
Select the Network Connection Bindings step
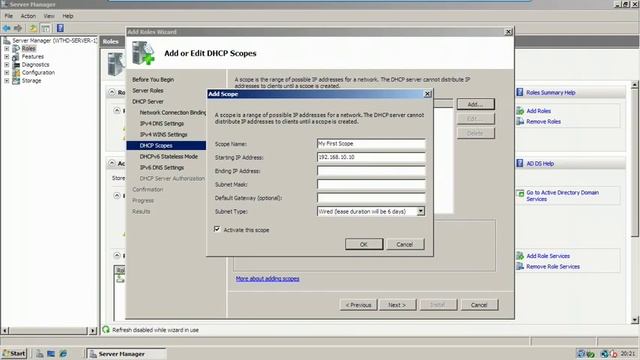coord(173,112)
